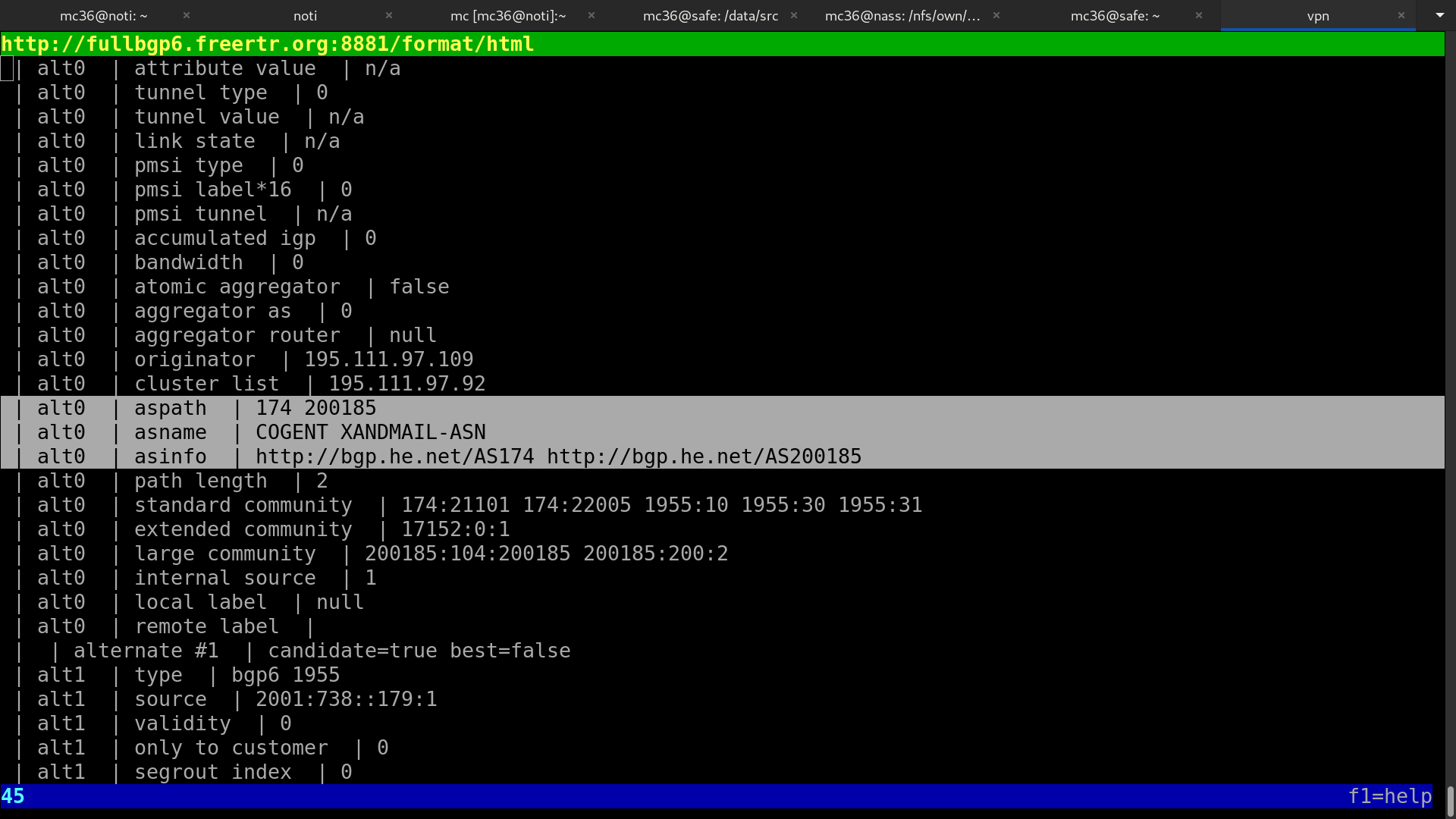The height and width of the screenshot is (819, 1456).
Task: Close the mc36@noti: ~ tab
Action: [x=187, y=15]
